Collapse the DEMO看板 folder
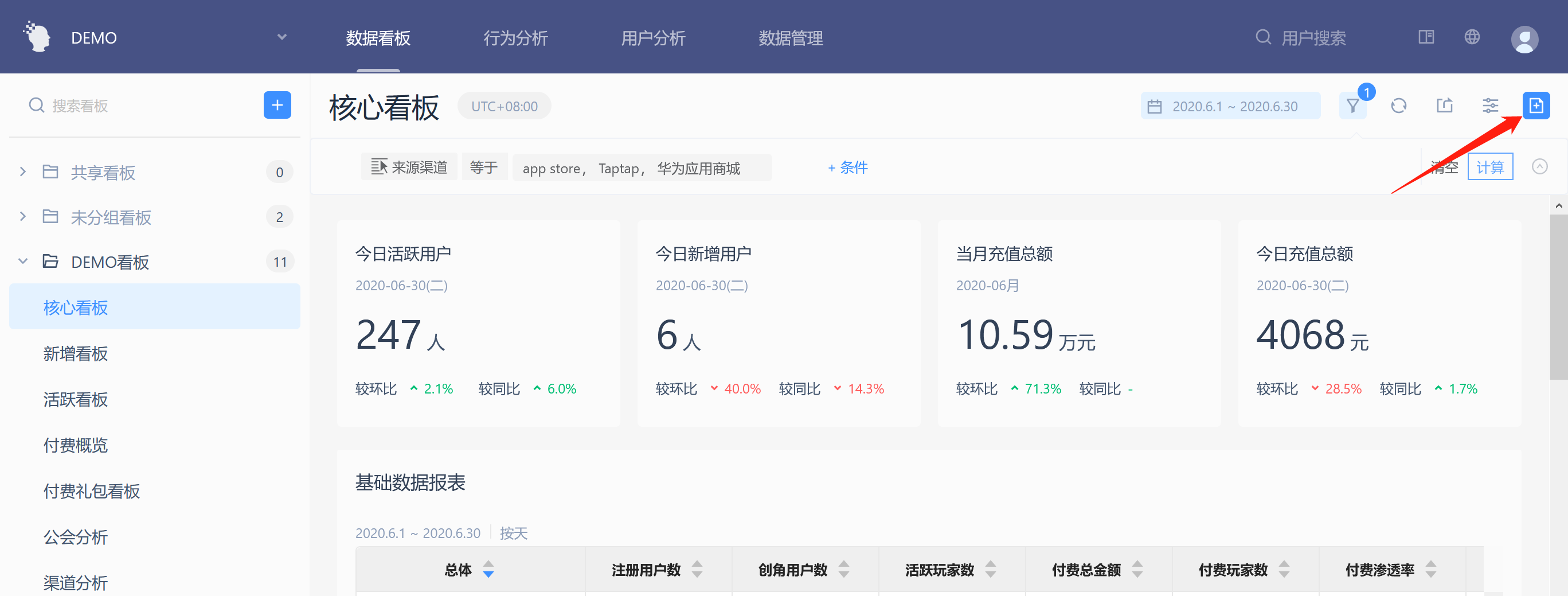This screenshot has width=1568, height=596. (23, 262)
